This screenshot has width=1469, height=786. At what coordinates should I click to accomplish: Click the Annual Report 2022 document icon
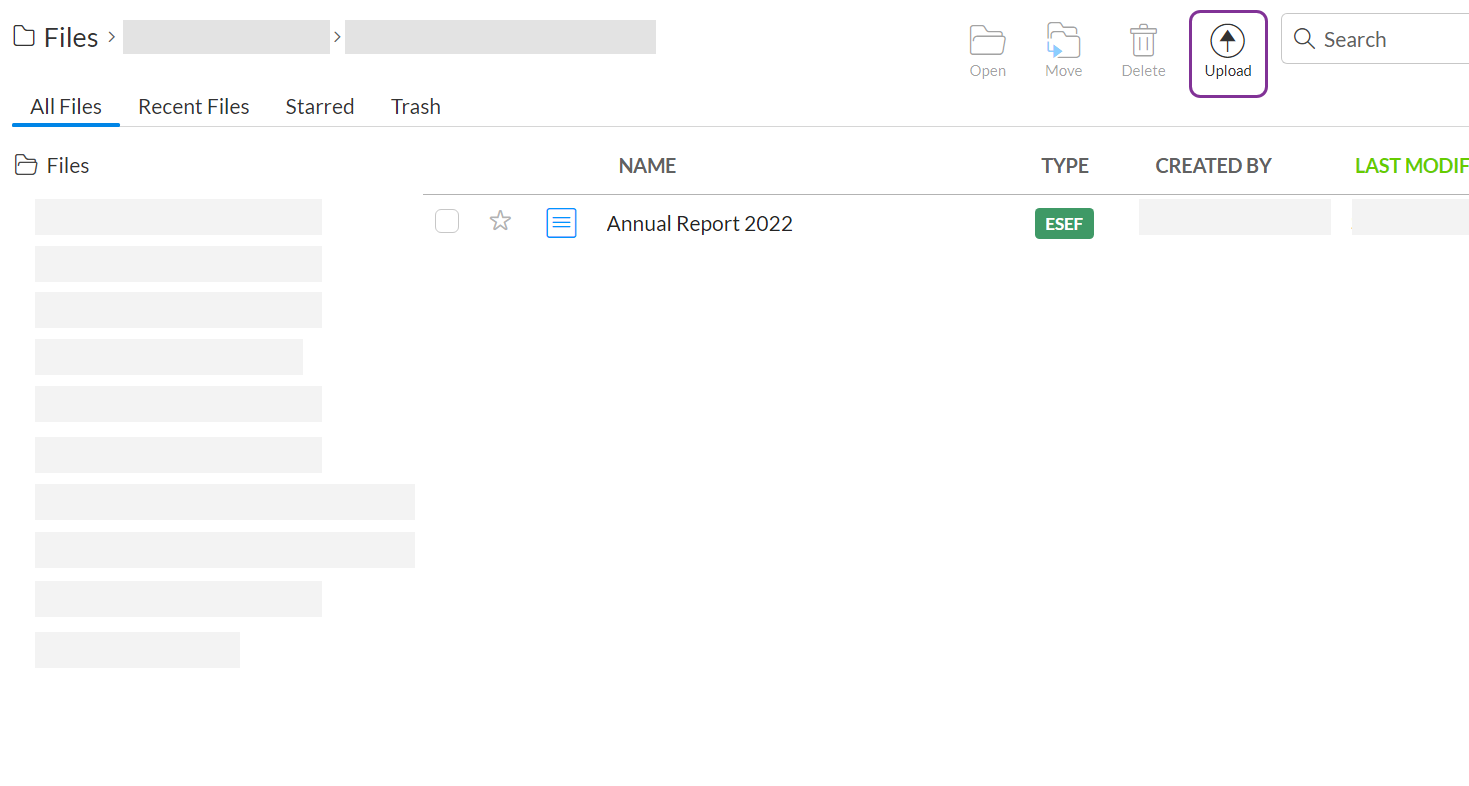pyautogui.click(x=562, y=223)
